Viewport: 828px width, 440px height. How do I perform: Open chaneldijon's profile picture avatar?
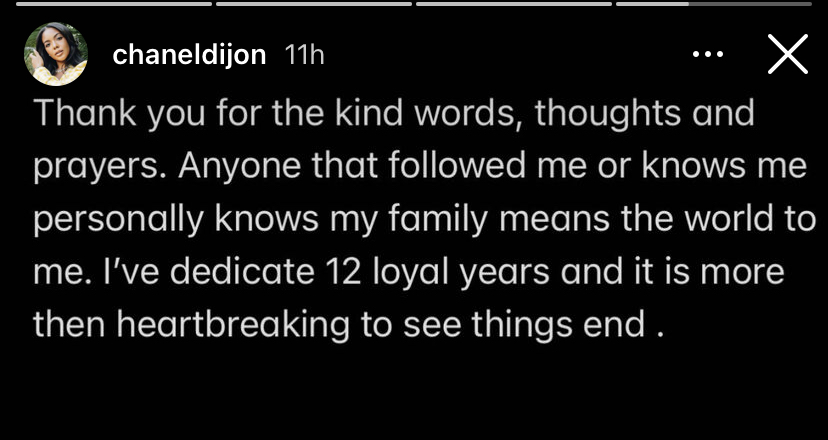[x=55, y=54]
